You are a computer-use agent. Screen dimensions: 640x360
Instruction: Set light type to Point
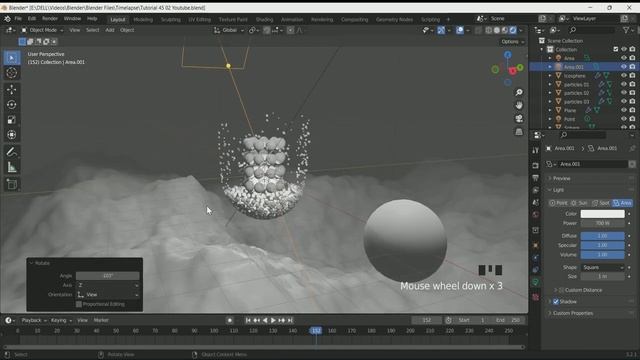pos(558,203)
